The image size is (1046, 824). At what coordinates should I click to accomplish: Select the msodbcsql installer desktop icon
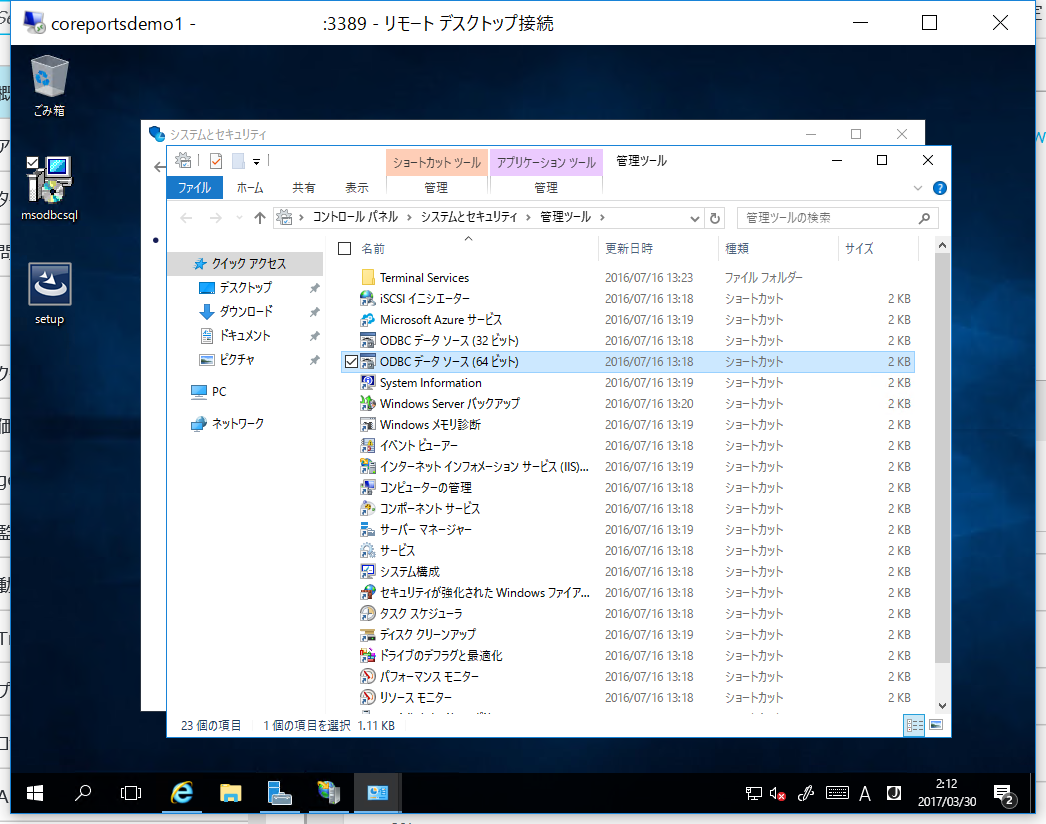(x=49, y=187)
